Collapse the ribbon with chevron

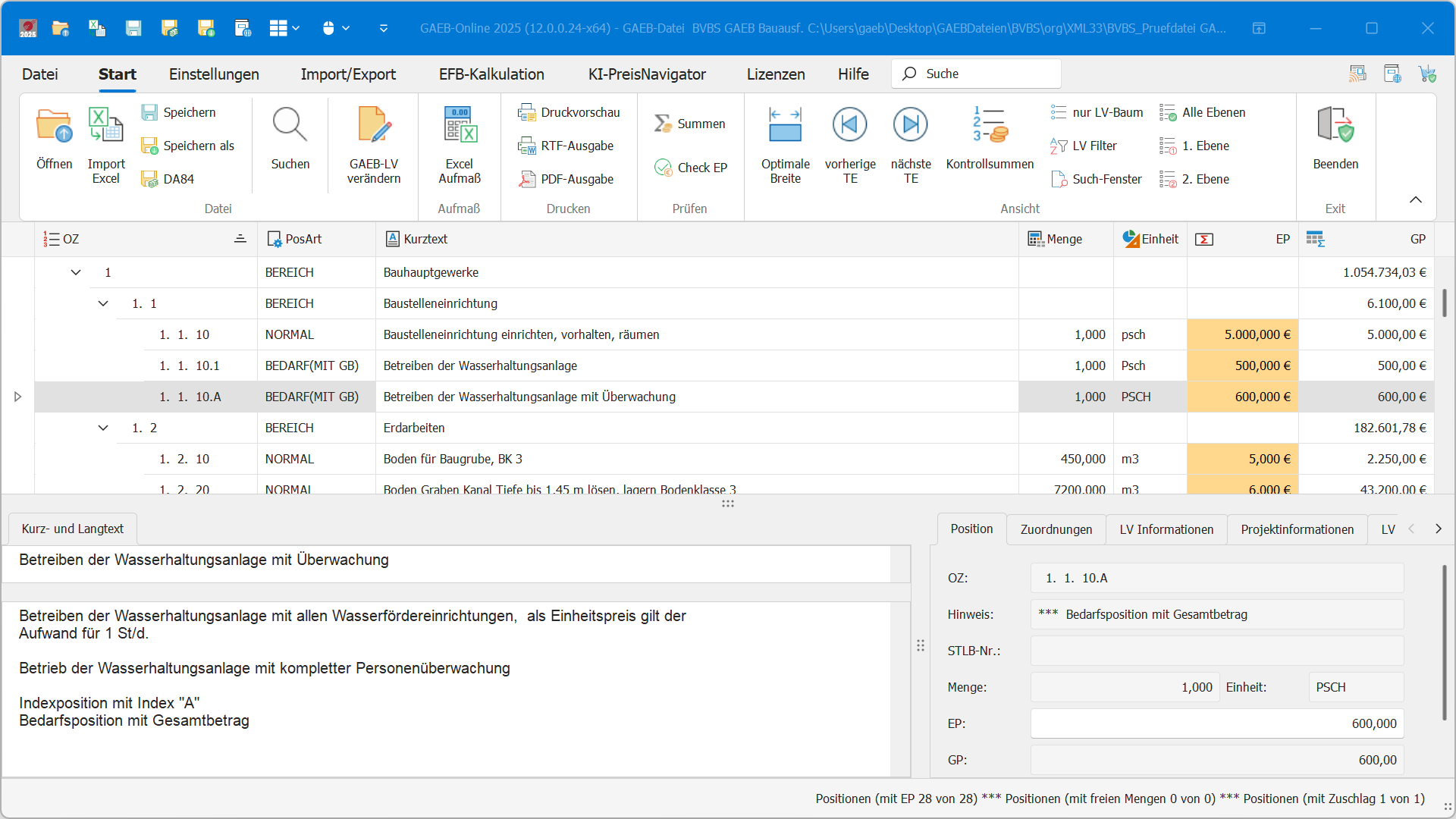coord(1415,199)
